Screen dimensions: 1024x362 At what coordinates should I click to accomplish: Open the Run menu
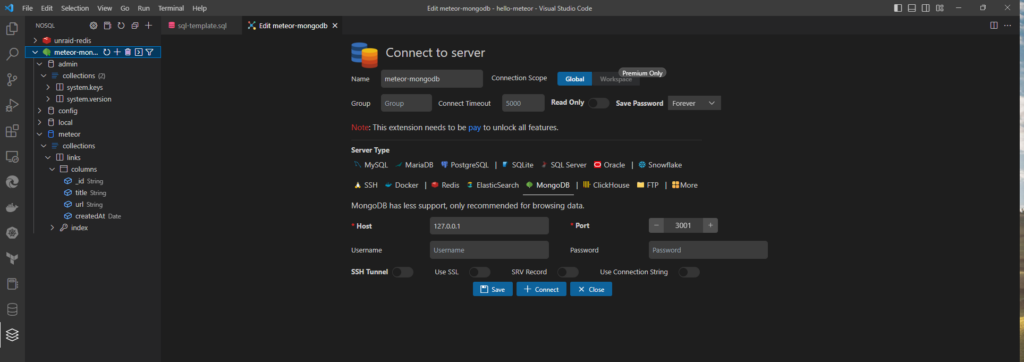point(144,8)
